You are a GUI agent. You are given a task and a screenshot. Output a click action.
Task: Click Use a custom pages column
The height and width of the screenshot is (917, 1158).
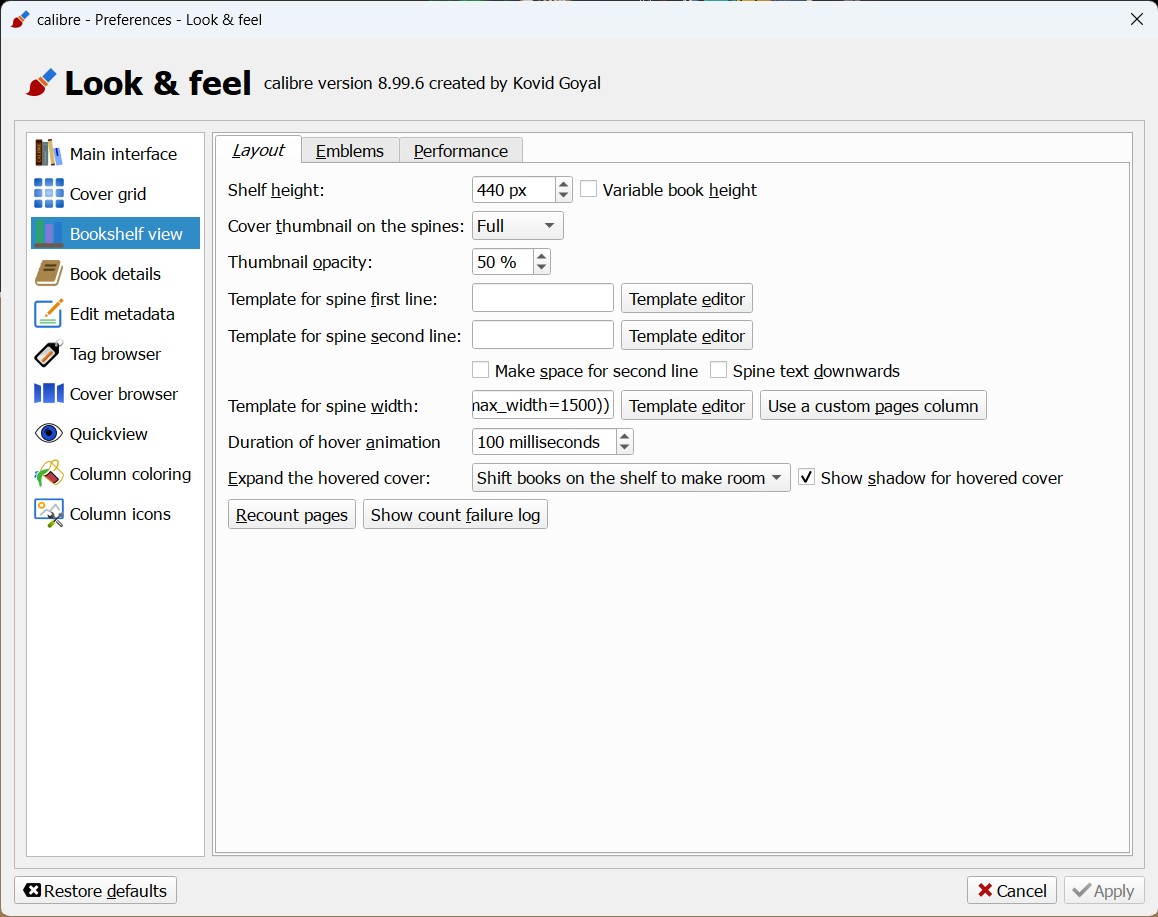point(873,406)
